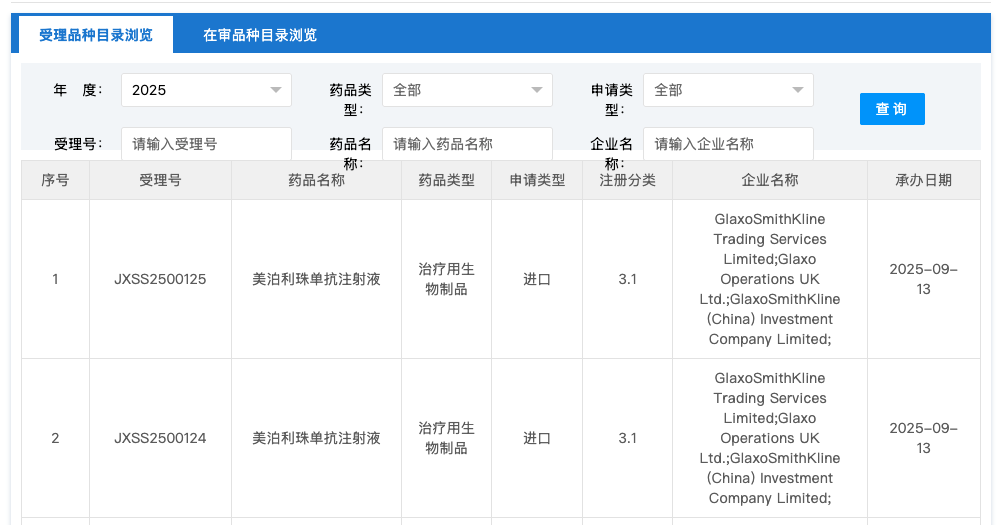Click the 序号 column header

click(55, 181)
